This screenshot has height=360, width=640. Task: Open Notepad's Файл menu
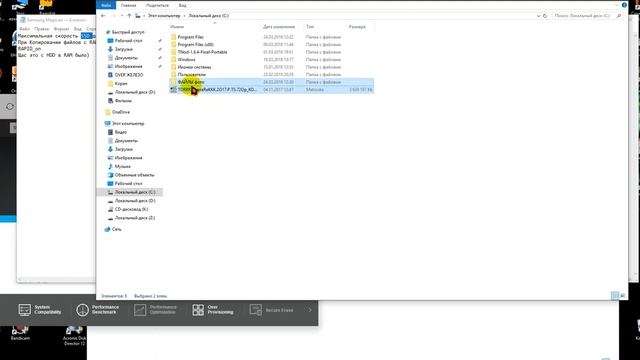click(24, 29)
